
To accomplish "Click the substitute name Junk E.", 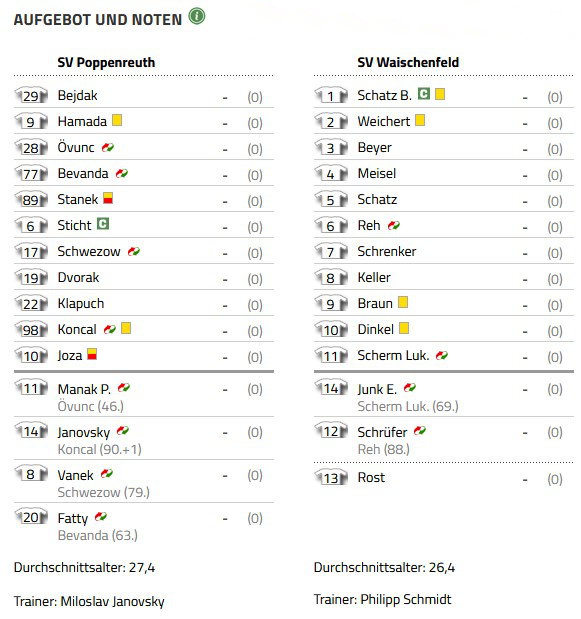I will [x=377, y=389].
